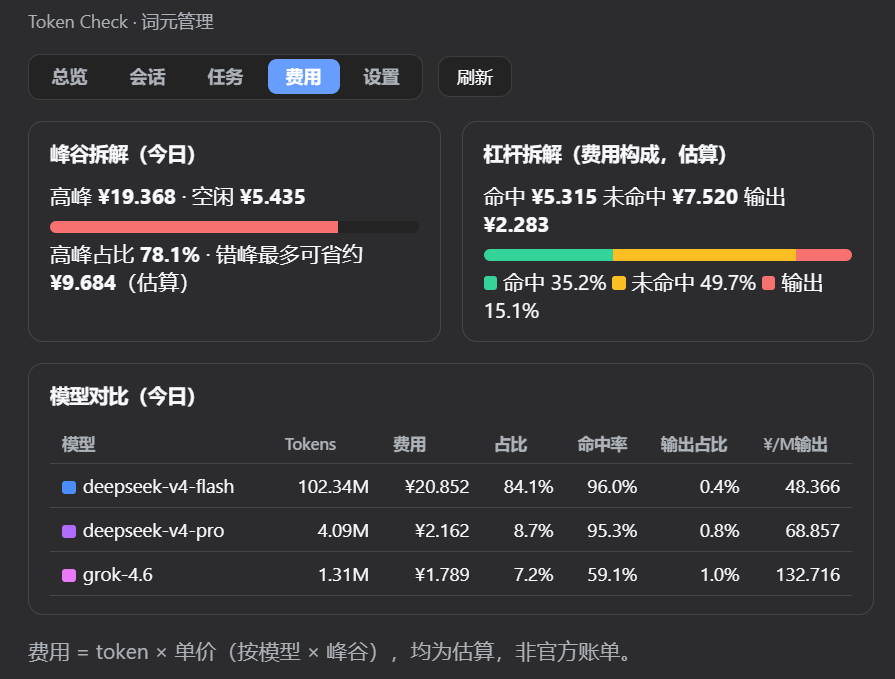The height and width of the screenshot is (679, 895).
Task: Click the 0.8% output share cell
Action: (x=719, y=531)
